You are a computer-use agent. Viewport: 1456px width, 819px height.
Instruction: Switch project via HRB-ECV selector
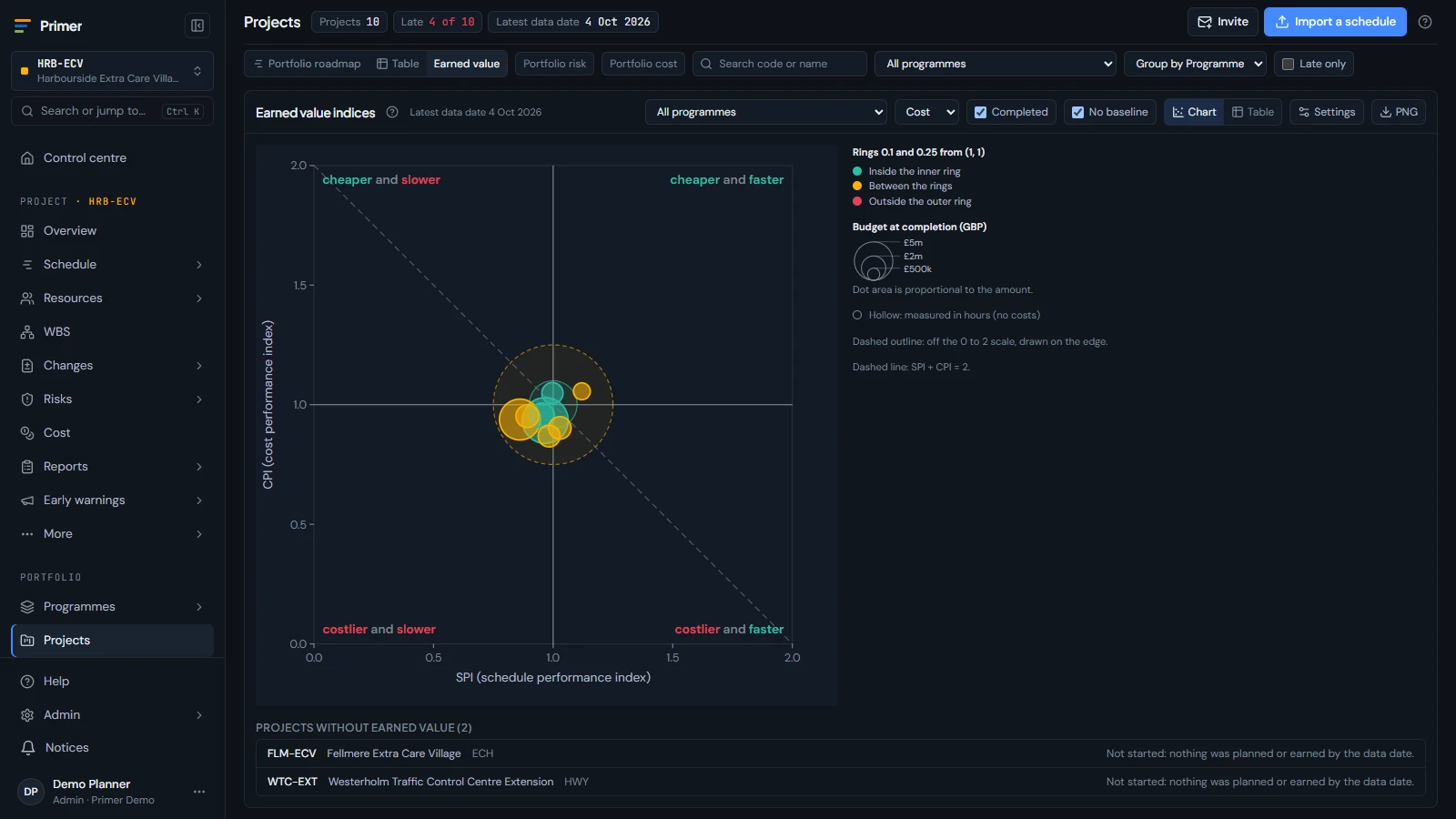click(x=113, y=71)
